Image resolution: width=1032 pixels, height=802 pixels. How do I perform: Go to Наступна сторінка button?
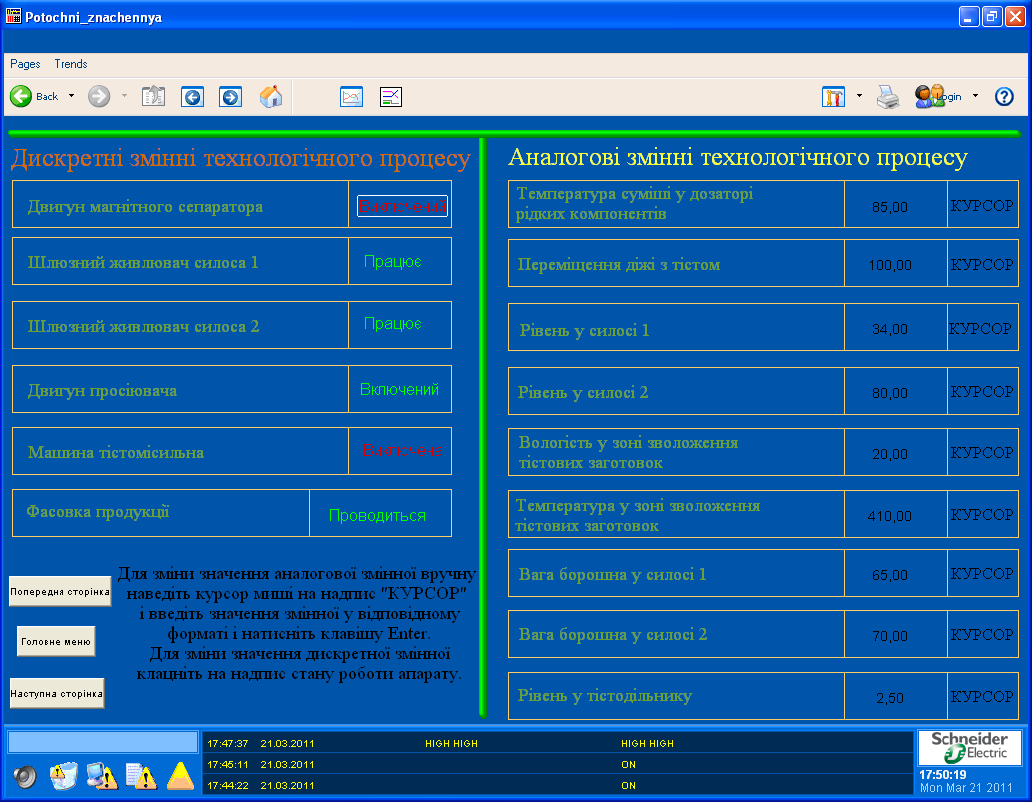click(57, 693)
